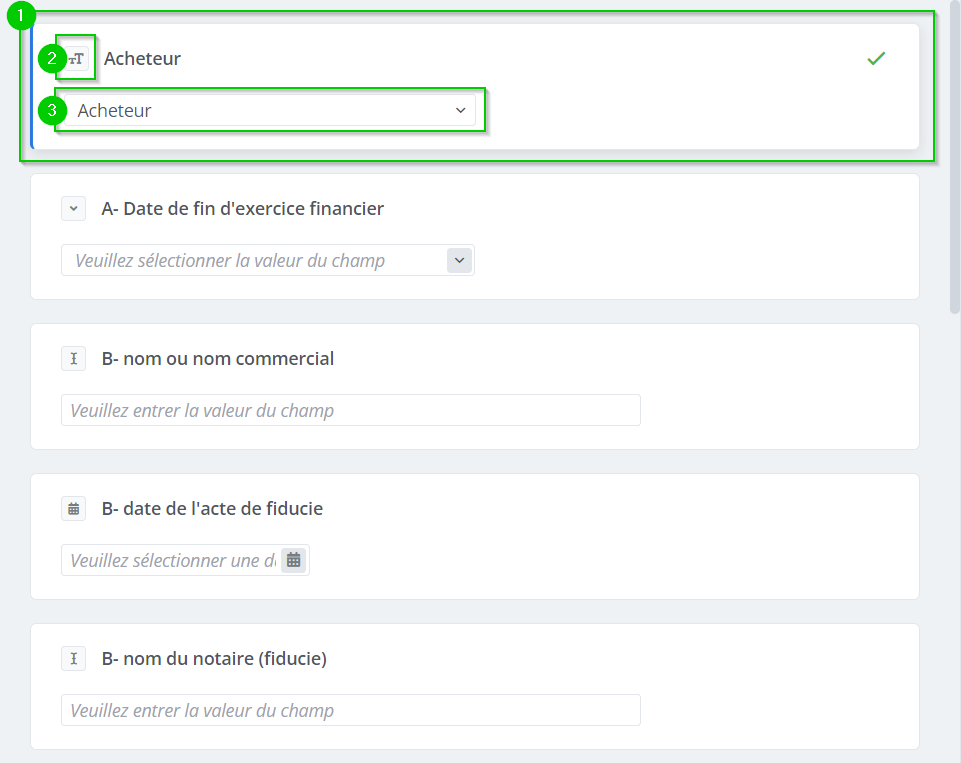Click the 'B- date de l'acte de fiducie' label
This screenshot has width=961, height=763.
coord(212,509)
